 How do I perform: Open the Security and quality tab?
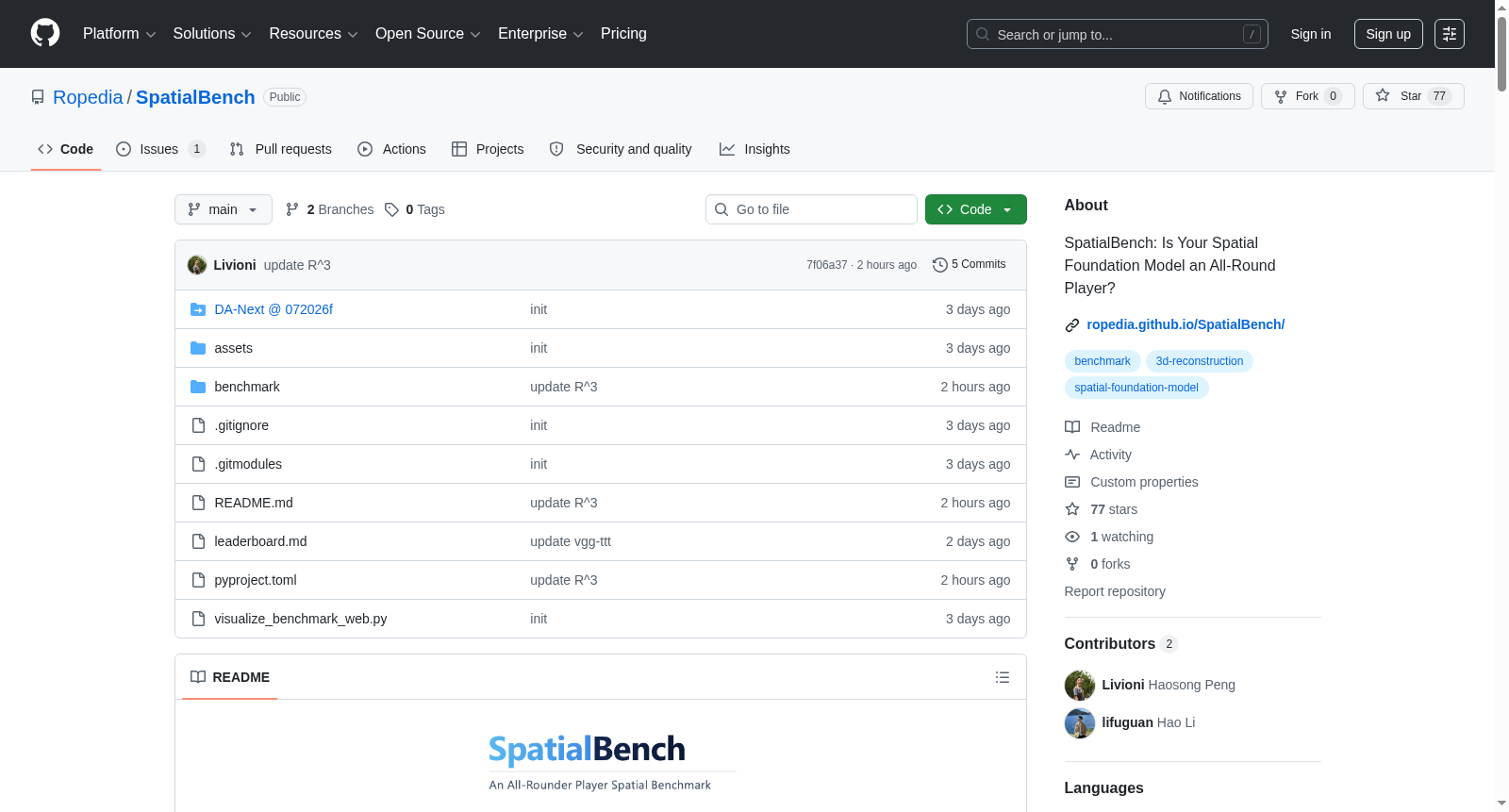click(x=621, y=149)
